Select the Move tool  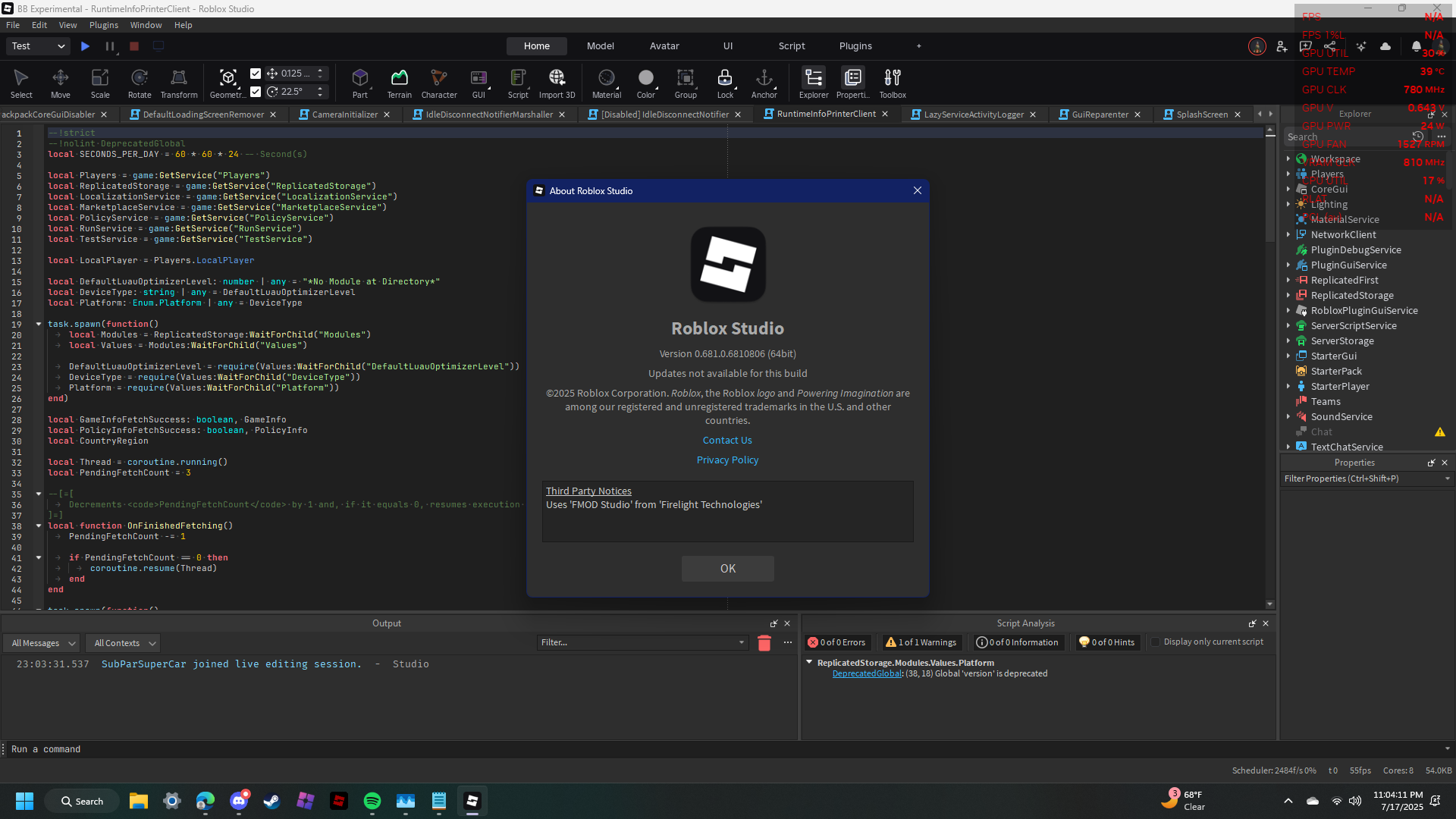(x=60, y=82)
